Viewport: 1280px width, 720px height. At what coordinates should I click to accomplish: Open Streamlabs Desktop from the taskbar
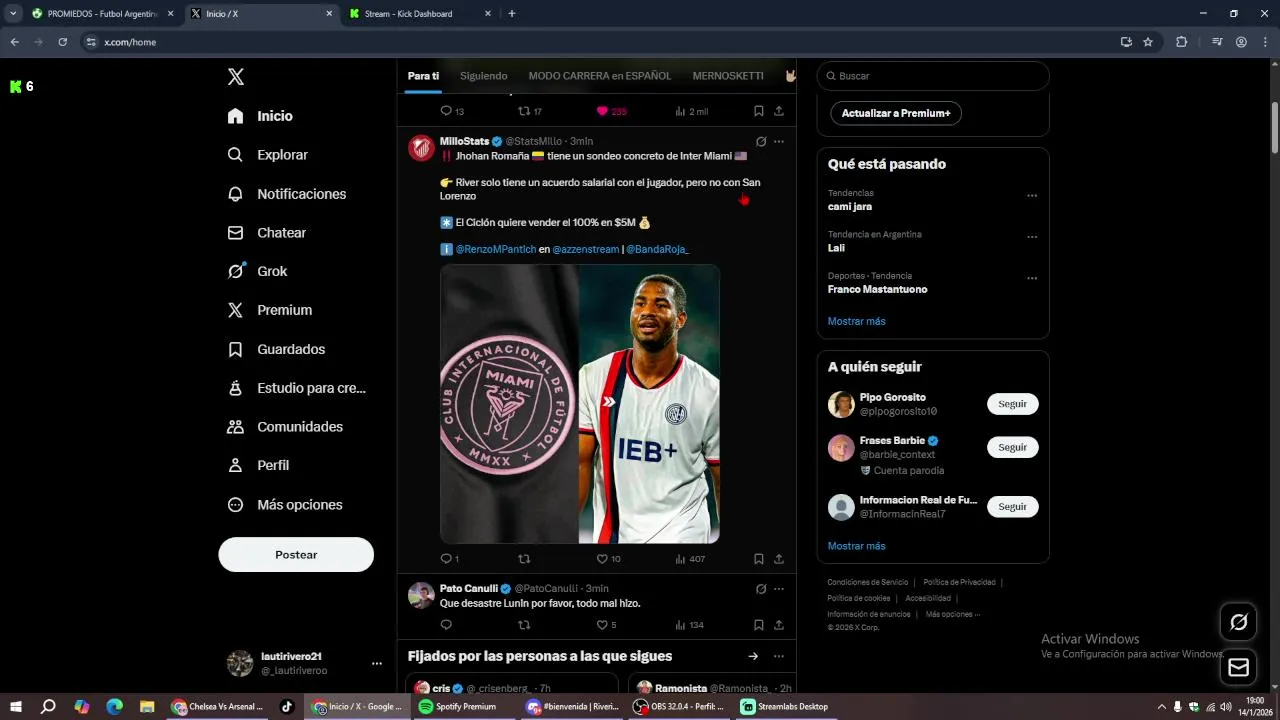click(785, 707)
